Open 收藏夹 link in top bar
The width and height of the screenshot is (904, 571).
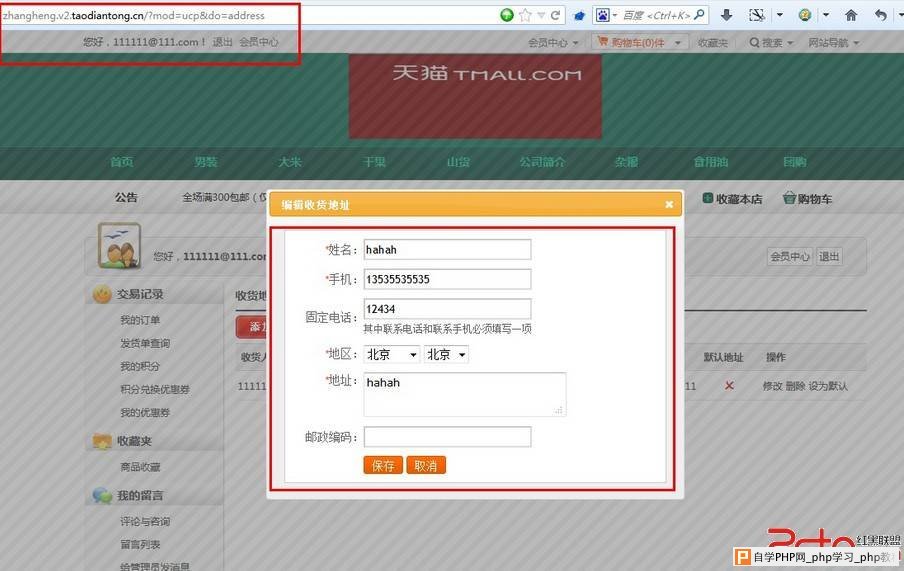[x=713, y=43]
